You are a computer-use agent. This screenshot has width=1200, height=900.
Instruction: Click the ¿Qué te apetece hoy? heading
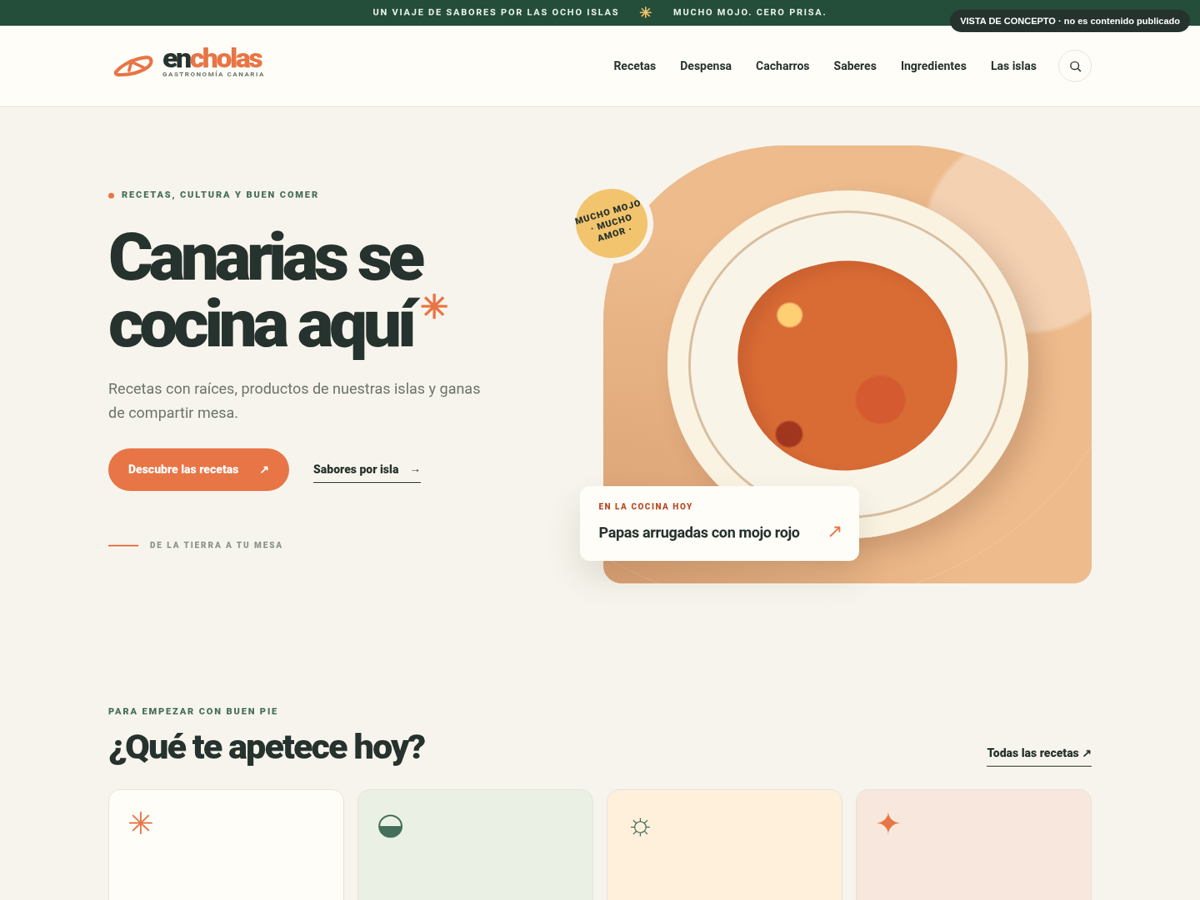coord(266,747)
